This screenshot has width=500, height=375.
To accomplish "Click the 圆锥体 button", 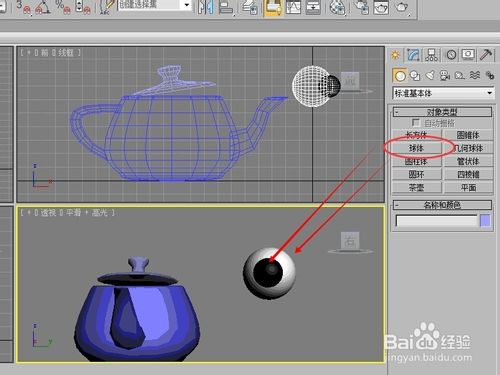I will pos(468,135).
